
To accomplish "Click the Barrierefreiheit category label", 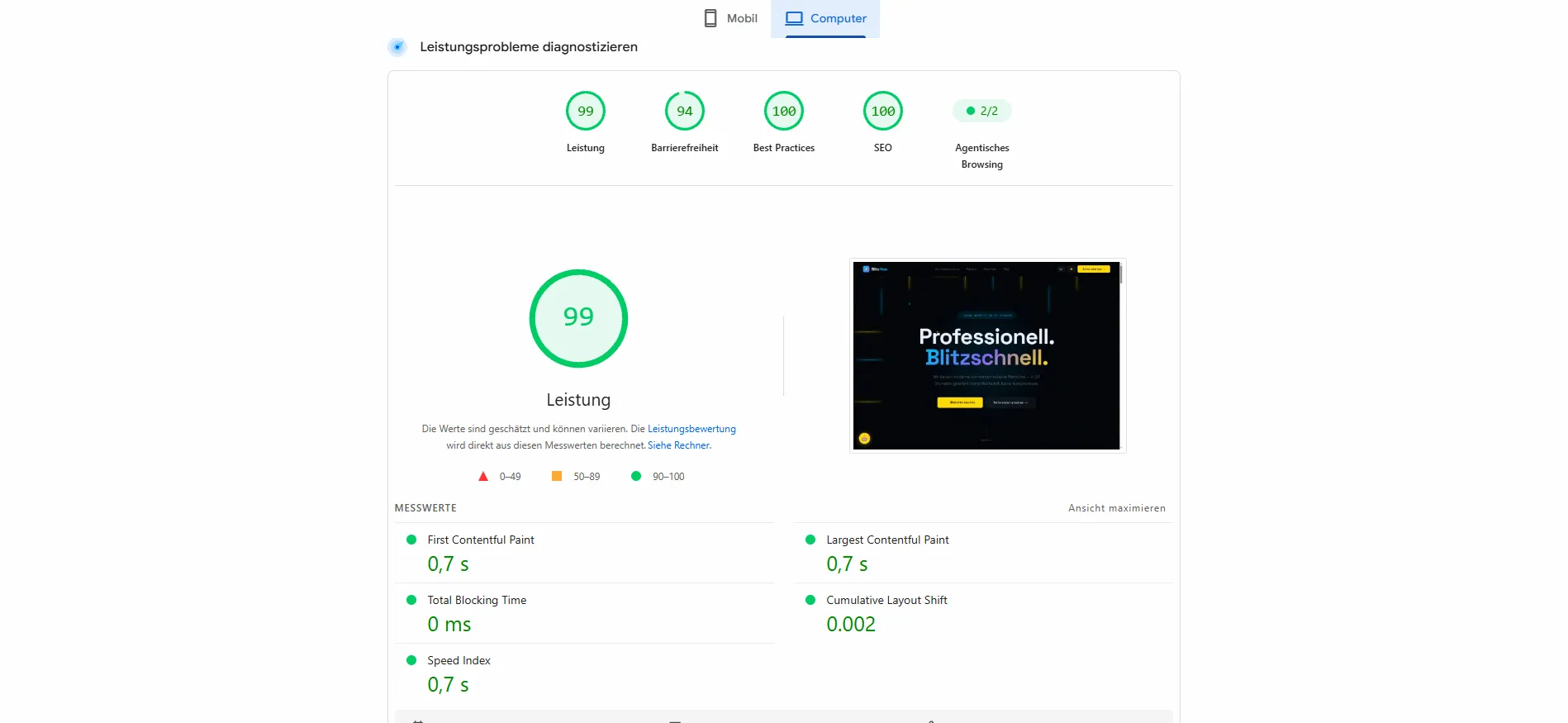I will [x=685, y=148].
